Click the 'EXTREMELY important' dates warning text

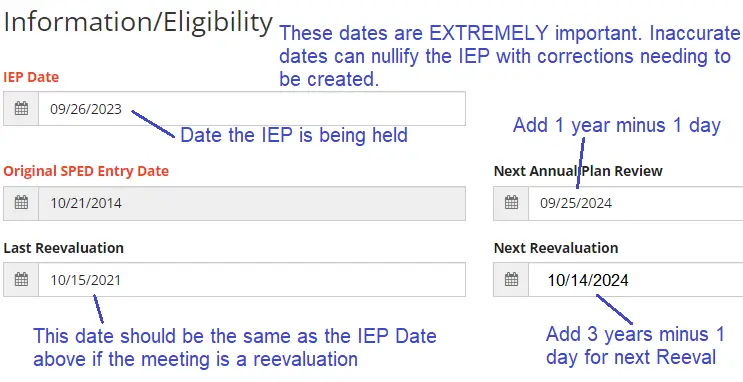click(x=510, y=56)
